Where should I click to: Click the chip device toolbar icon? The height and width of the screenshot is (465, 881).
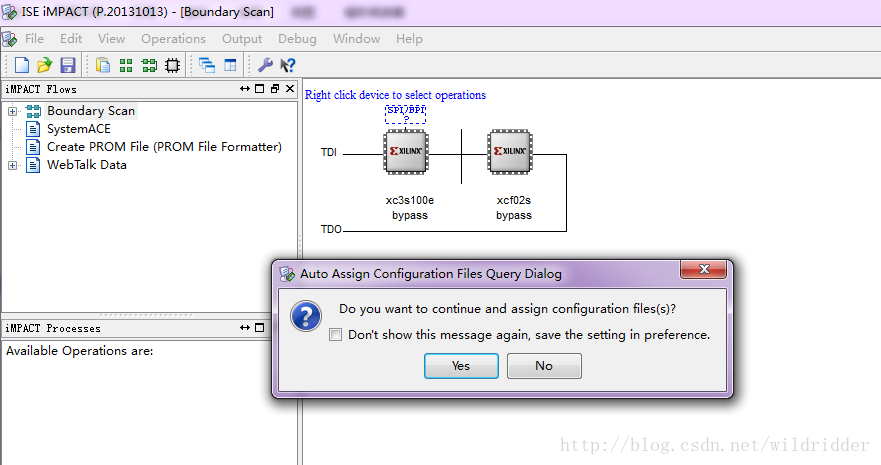(x=172, y=66)
